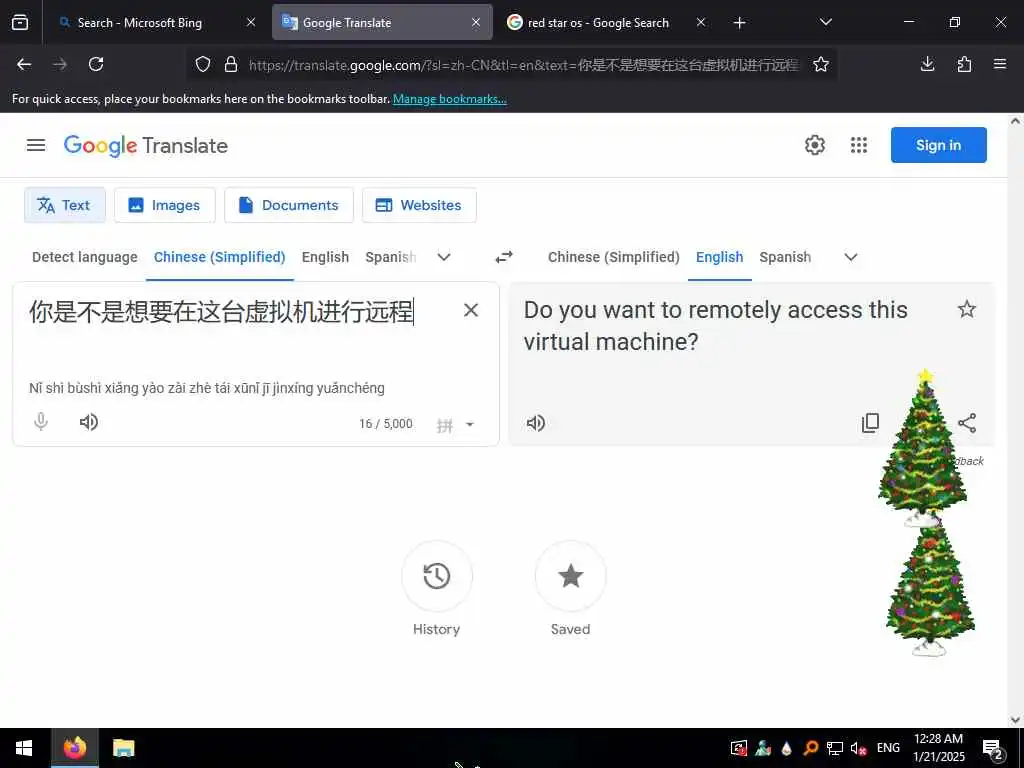
Task: Click the volume tray icon
Action: click(858, 748)
